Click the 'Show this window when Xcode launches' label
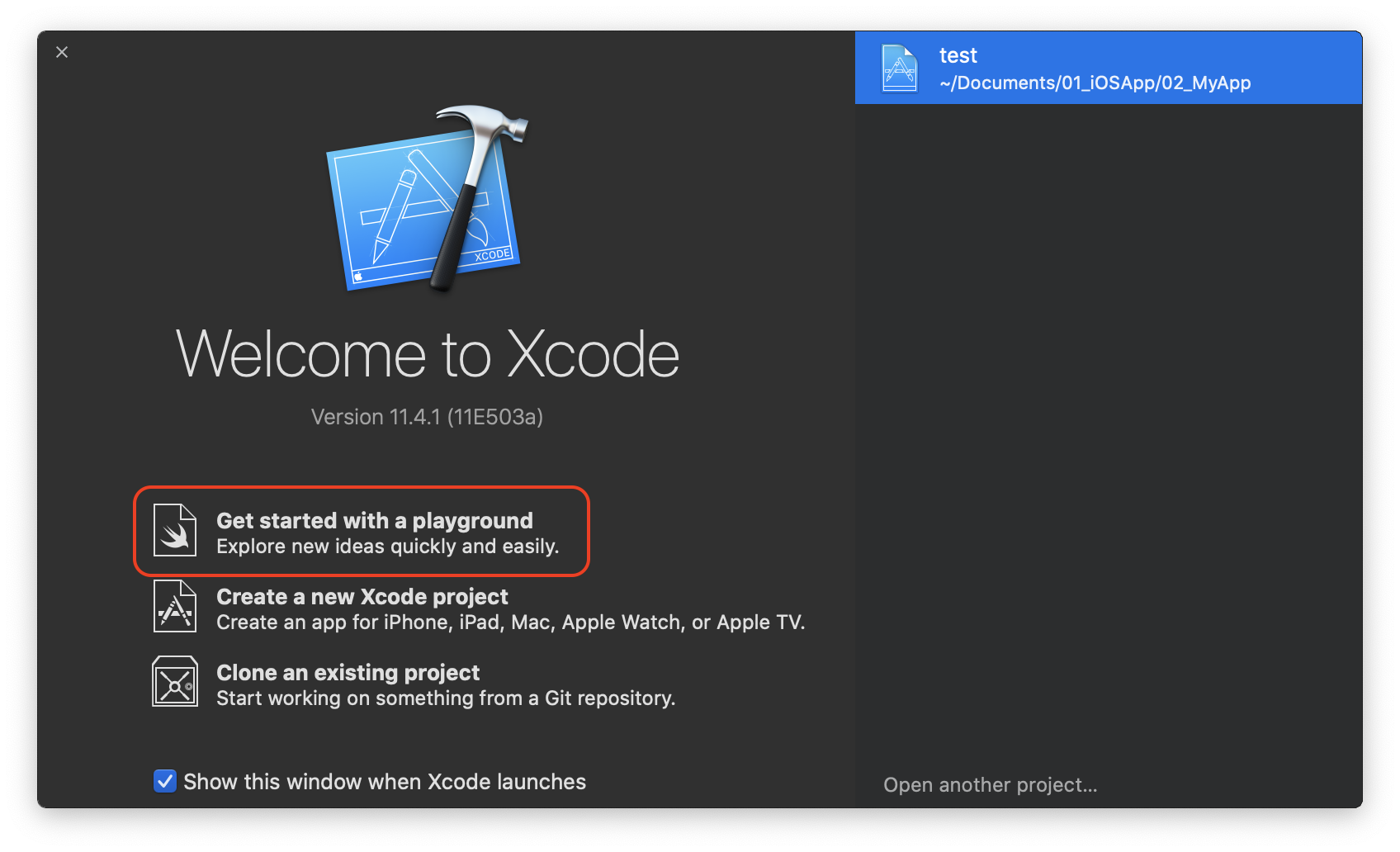Screen dimensions: 1400x852 tap(385, 782)
